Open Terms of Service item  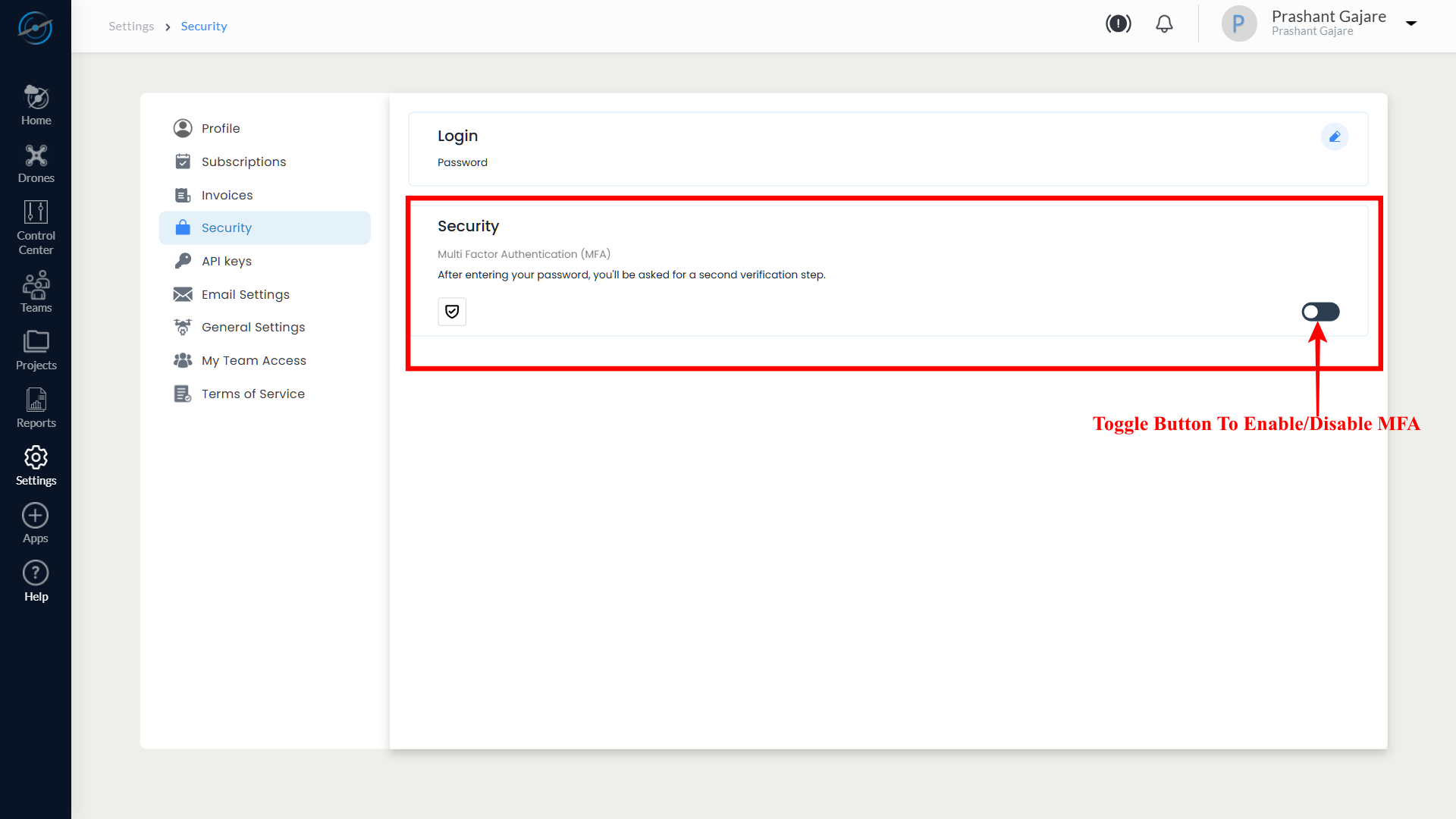(253, 394)
